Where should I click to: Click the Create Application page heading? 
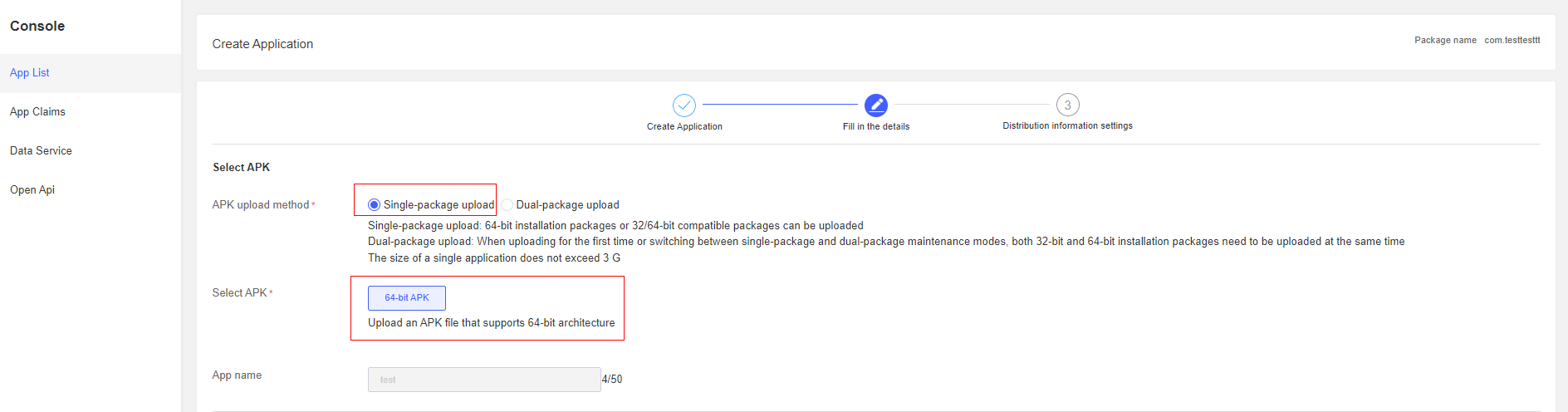click(x=262, y=44)
